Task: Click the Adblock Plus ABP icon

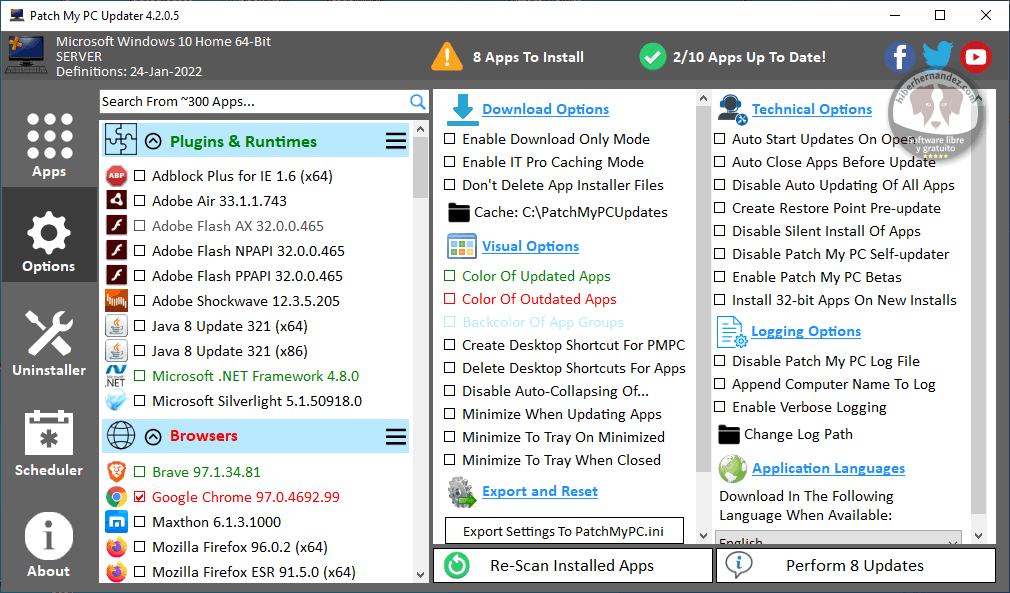Action: point(116,176)
